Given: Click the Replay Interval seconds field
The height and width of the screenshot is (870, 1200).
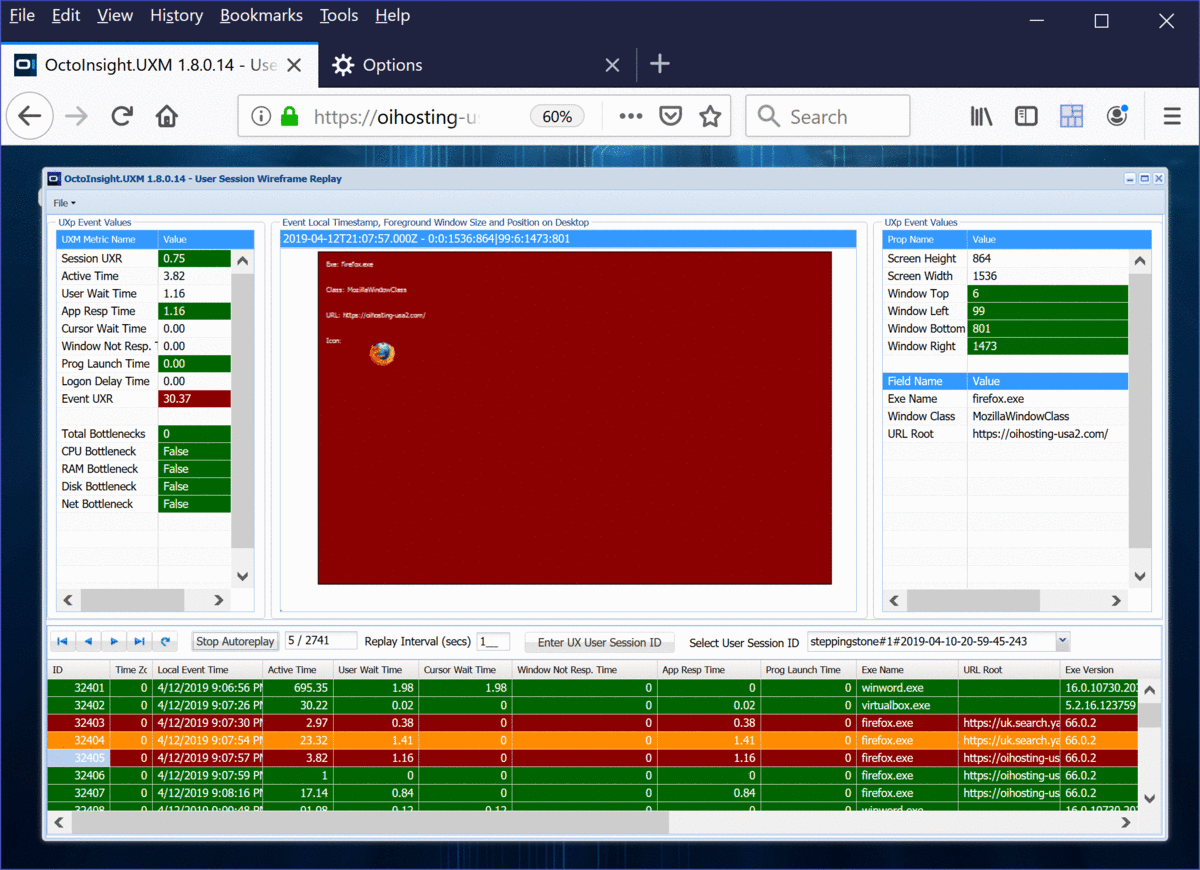Looking at the screenshot, I should tap(494, 642).
